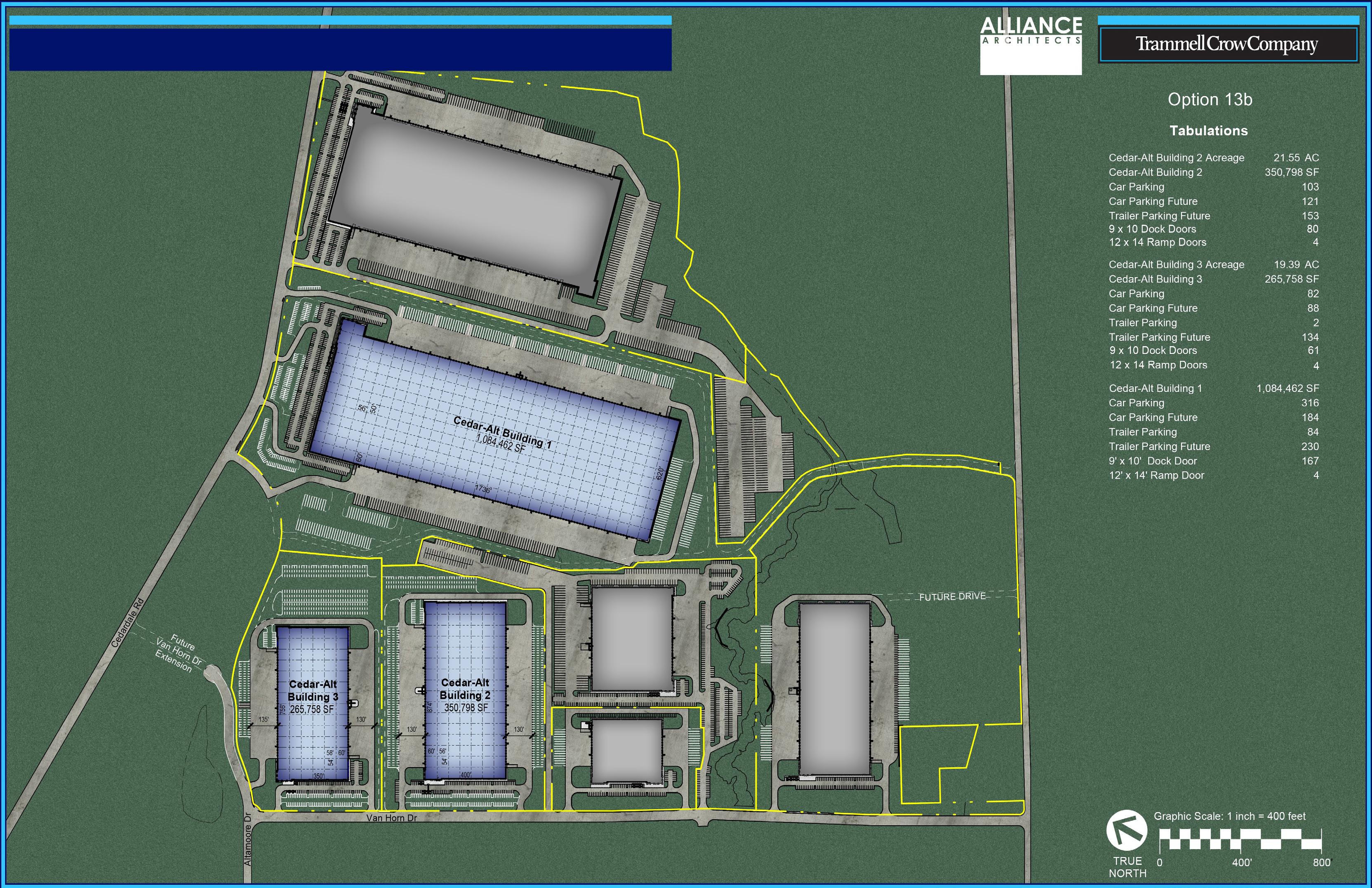Click the True North arrow icon
1372x888 pixels.
[1126, 830]
